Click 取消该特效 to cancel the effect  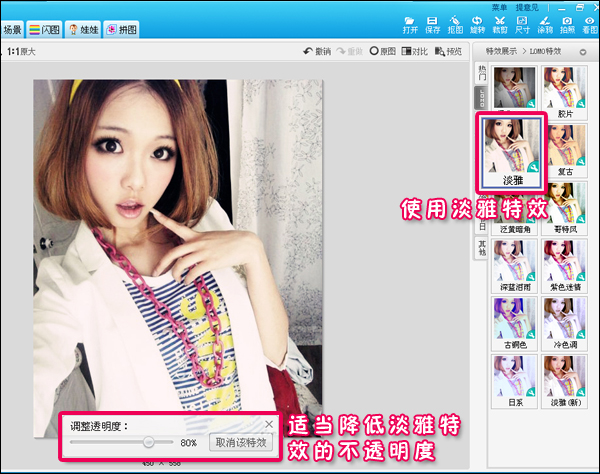point(241,442)
